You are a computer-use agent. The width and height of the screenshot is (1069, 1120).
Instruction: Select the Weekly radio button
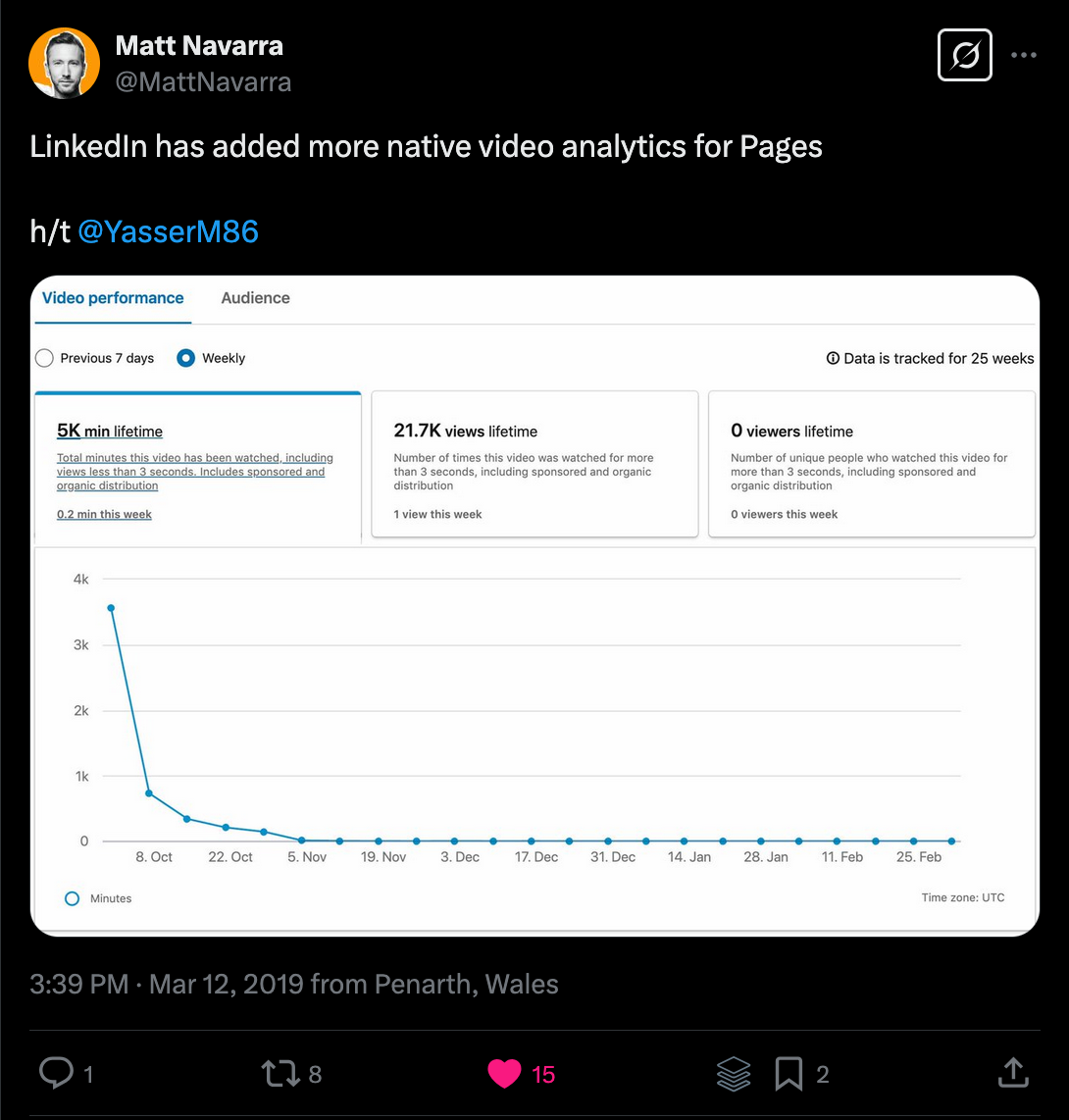[x=186, y=358]
